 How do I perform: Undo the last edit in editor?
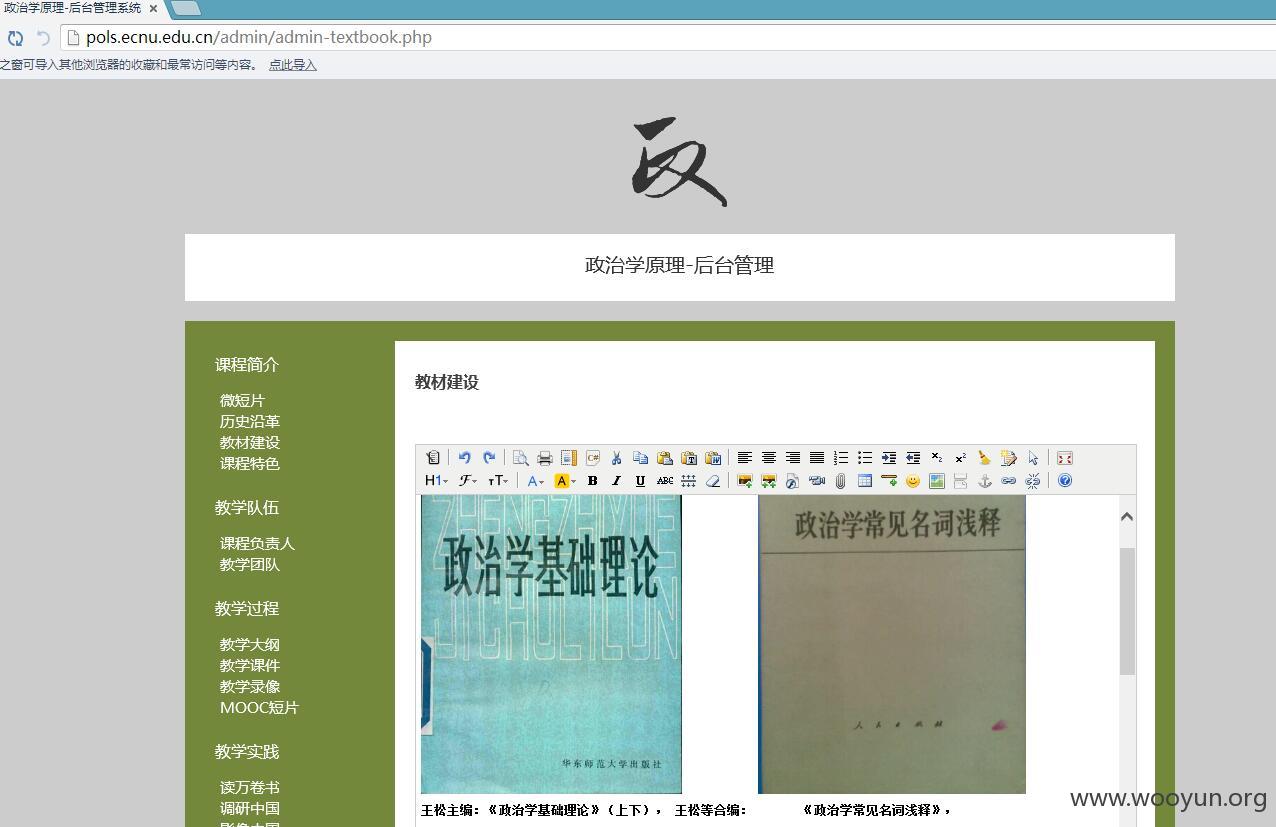[465, 458]
